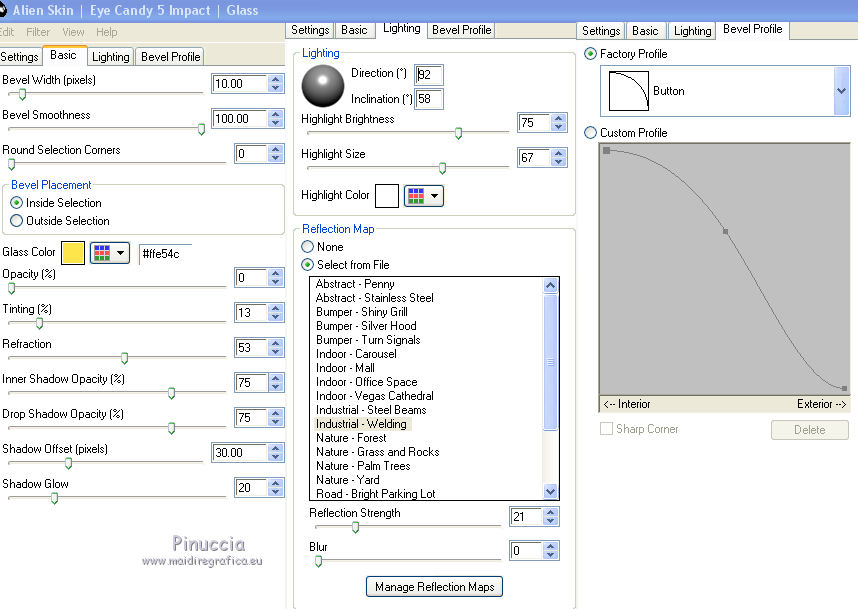Expand the Factory Profile dropdown list
This screenshot has height=609, width=858.
[840, 91]
